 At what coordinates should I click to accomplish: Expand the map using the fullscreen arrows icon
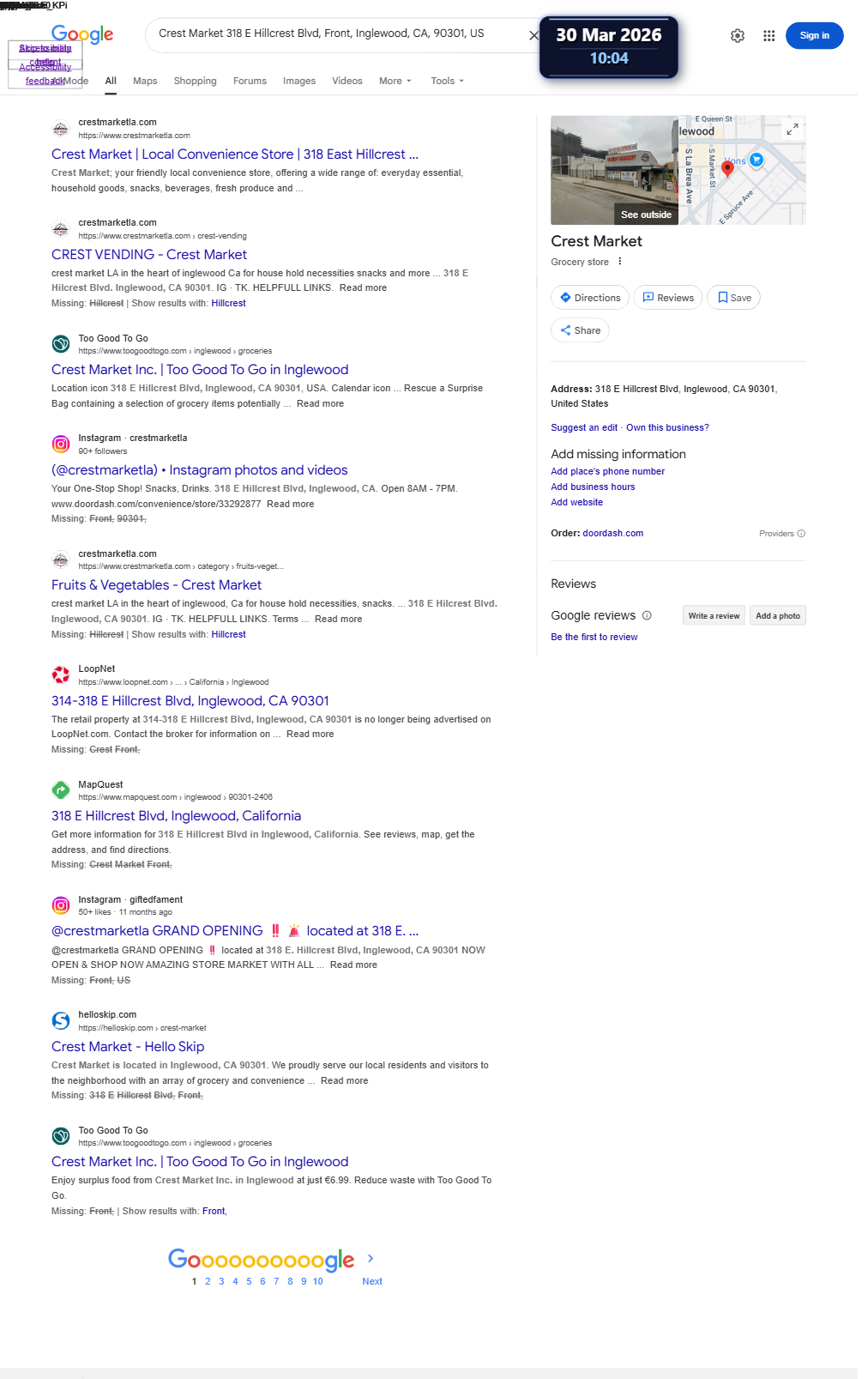tap(793, 129)
